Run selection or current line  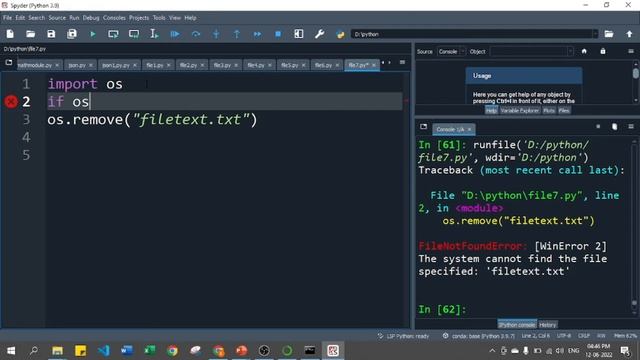(x=154, y=34)
